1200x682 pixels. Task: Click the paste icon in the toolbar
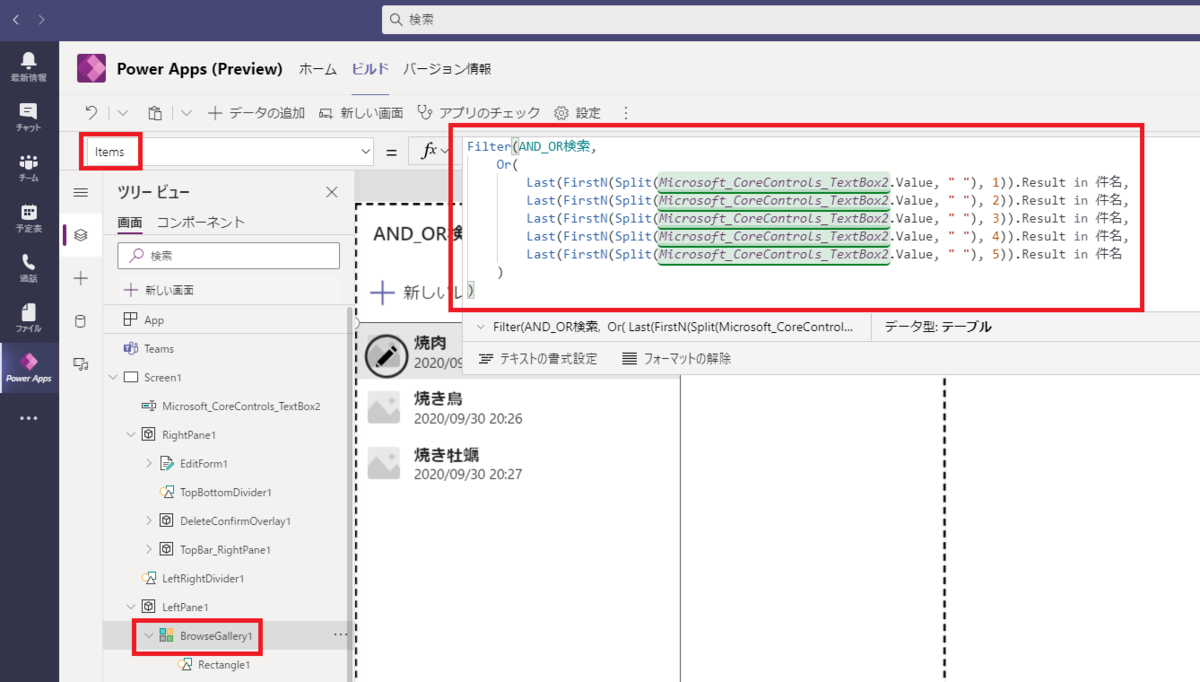pyautogui.click(x=155, y=113)
